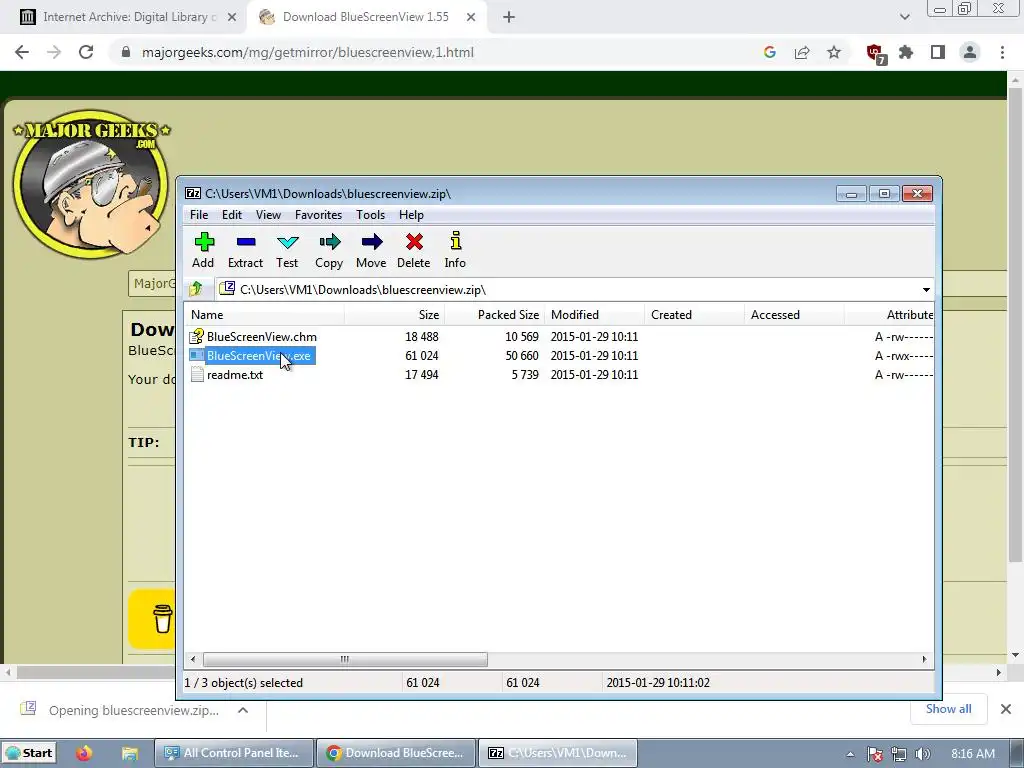Launch Firefox from the taskbar

click(84, 753)
